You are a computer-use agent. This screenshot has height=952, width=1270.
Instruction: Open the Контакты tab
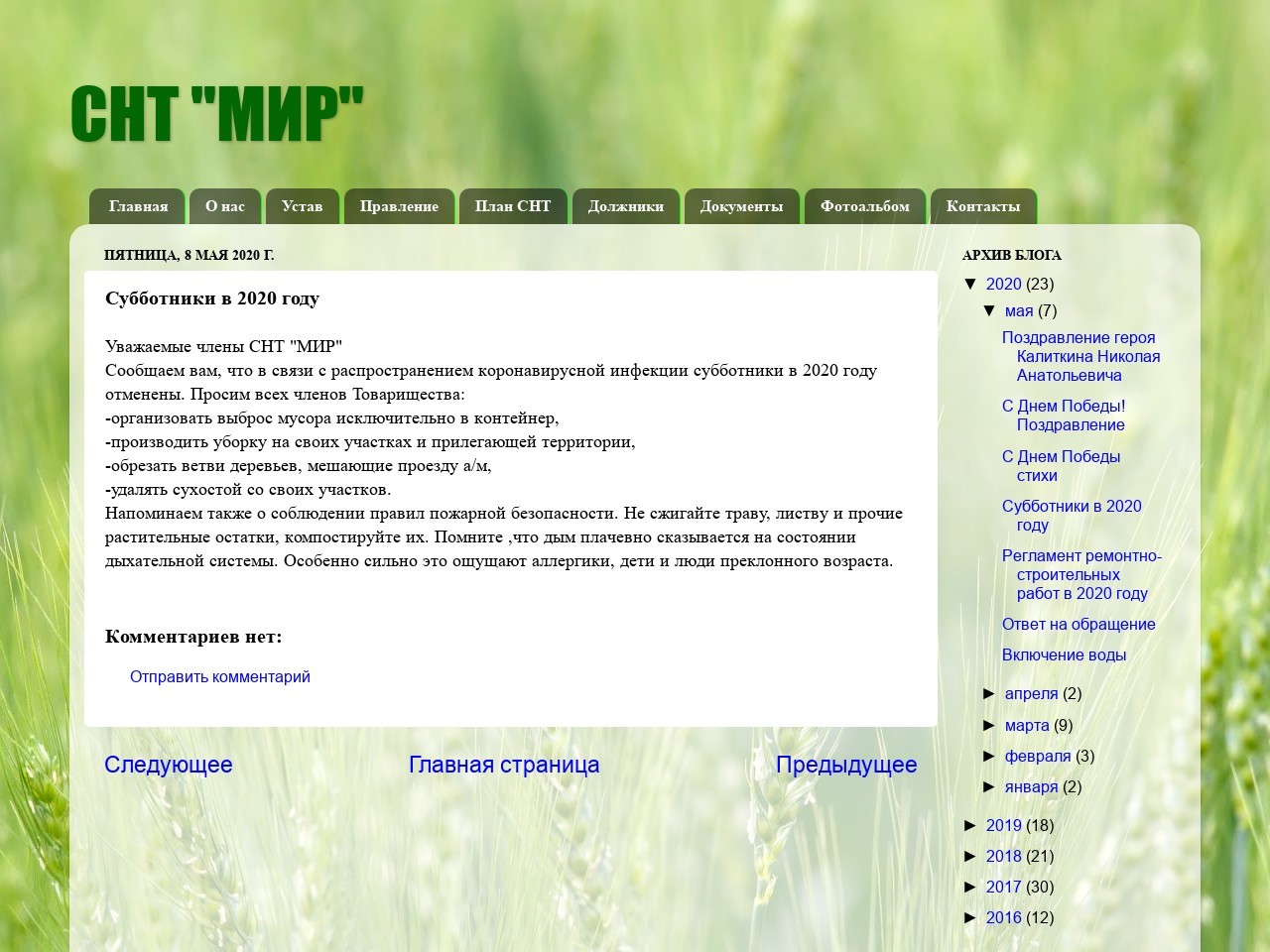pyautogui.click(x=982, y=206)
